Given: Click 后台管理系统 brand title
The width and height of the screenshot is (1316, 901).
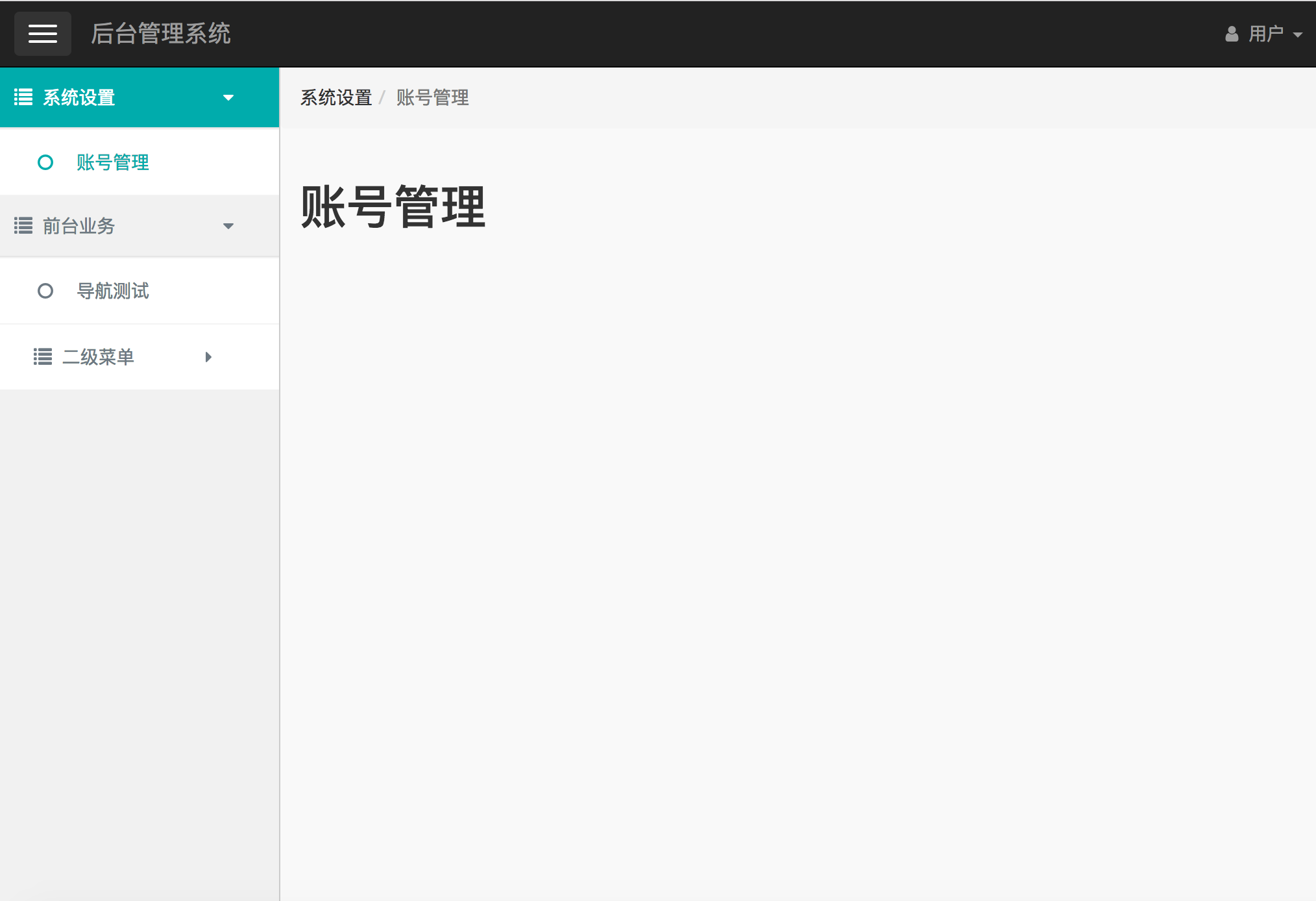Looking at the screenshot, I should [x=161, y=34].
